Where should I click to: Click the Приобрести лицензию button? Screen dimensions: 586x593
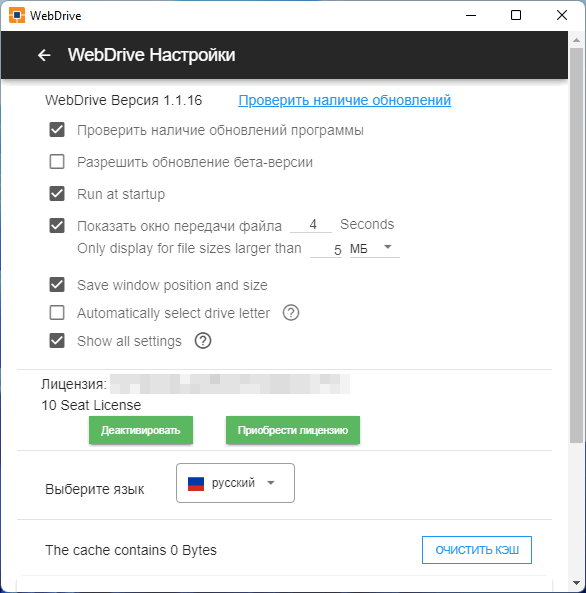click(293, 430)
